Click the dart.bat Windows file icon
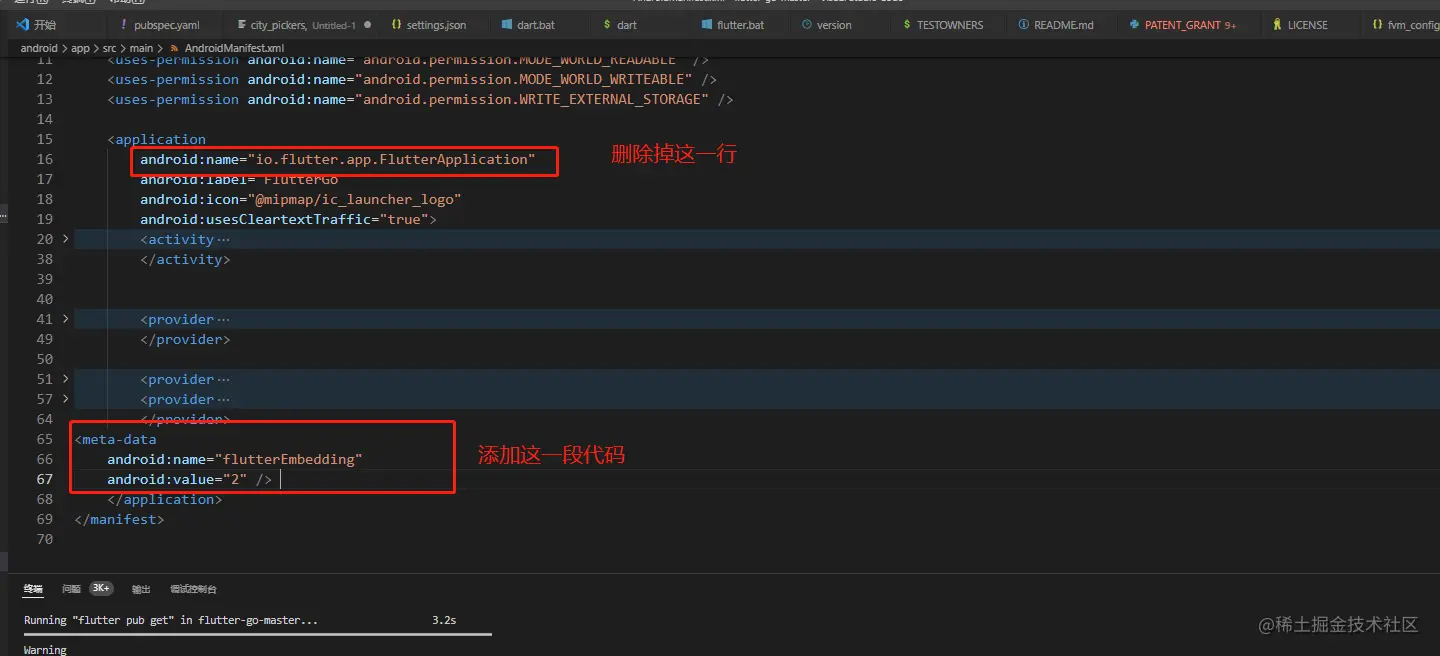This screenshot has width=1440, height=656. pos(506,25)
